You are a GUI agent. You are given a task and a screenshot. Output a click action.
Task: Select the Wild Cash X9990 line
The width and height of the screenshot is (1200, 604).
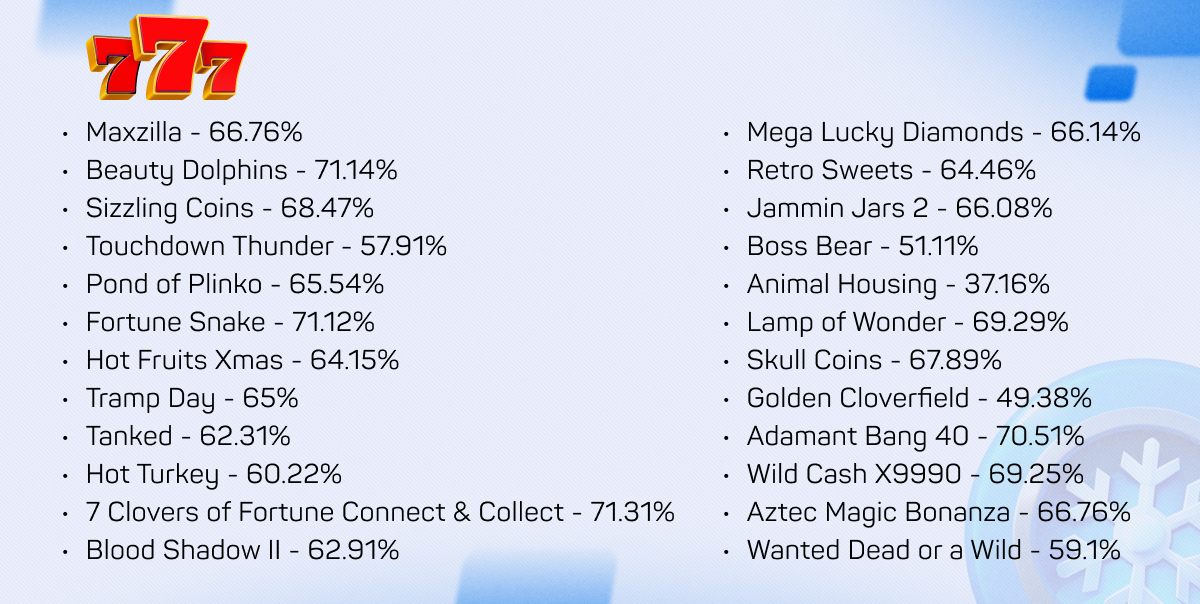(915, 474)
